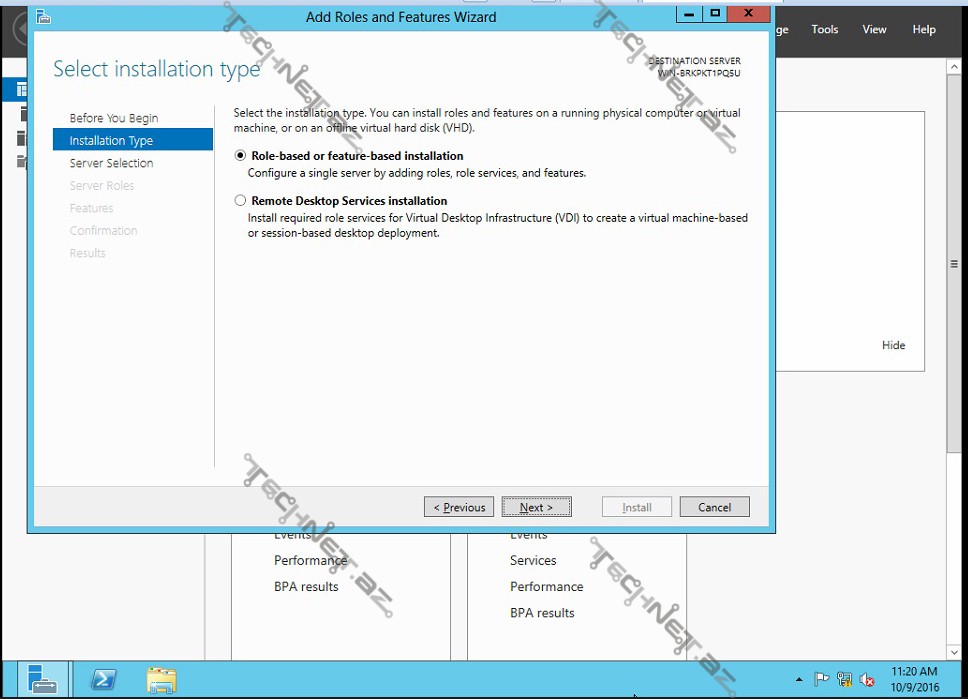Screen dimensions: 968x699
Task: Open the network tray icon
Action: pyautogui.click(x=844, y=680)
